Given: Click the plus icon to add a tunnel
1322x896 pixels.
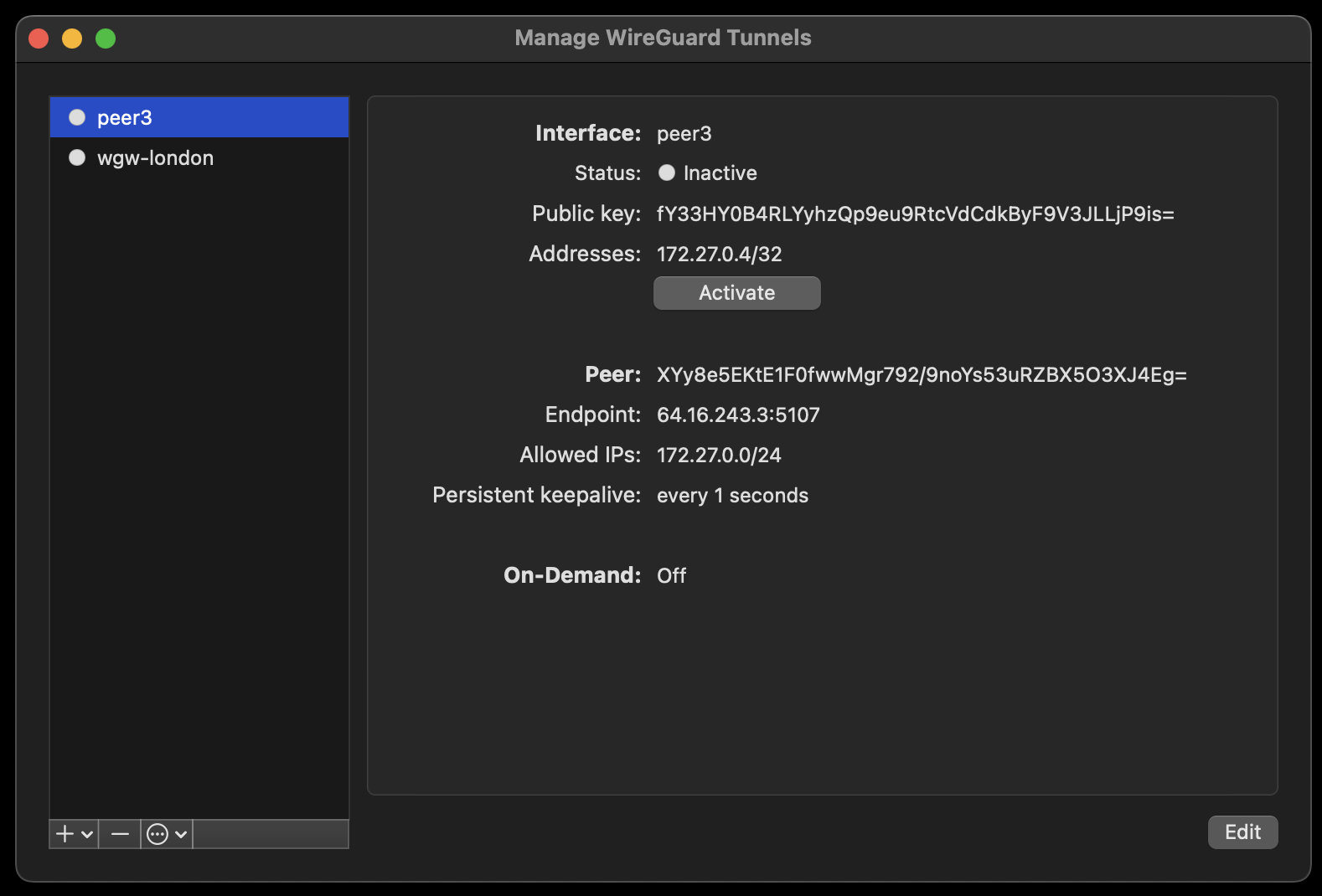Looking at the screenshot, I should 65,834.
